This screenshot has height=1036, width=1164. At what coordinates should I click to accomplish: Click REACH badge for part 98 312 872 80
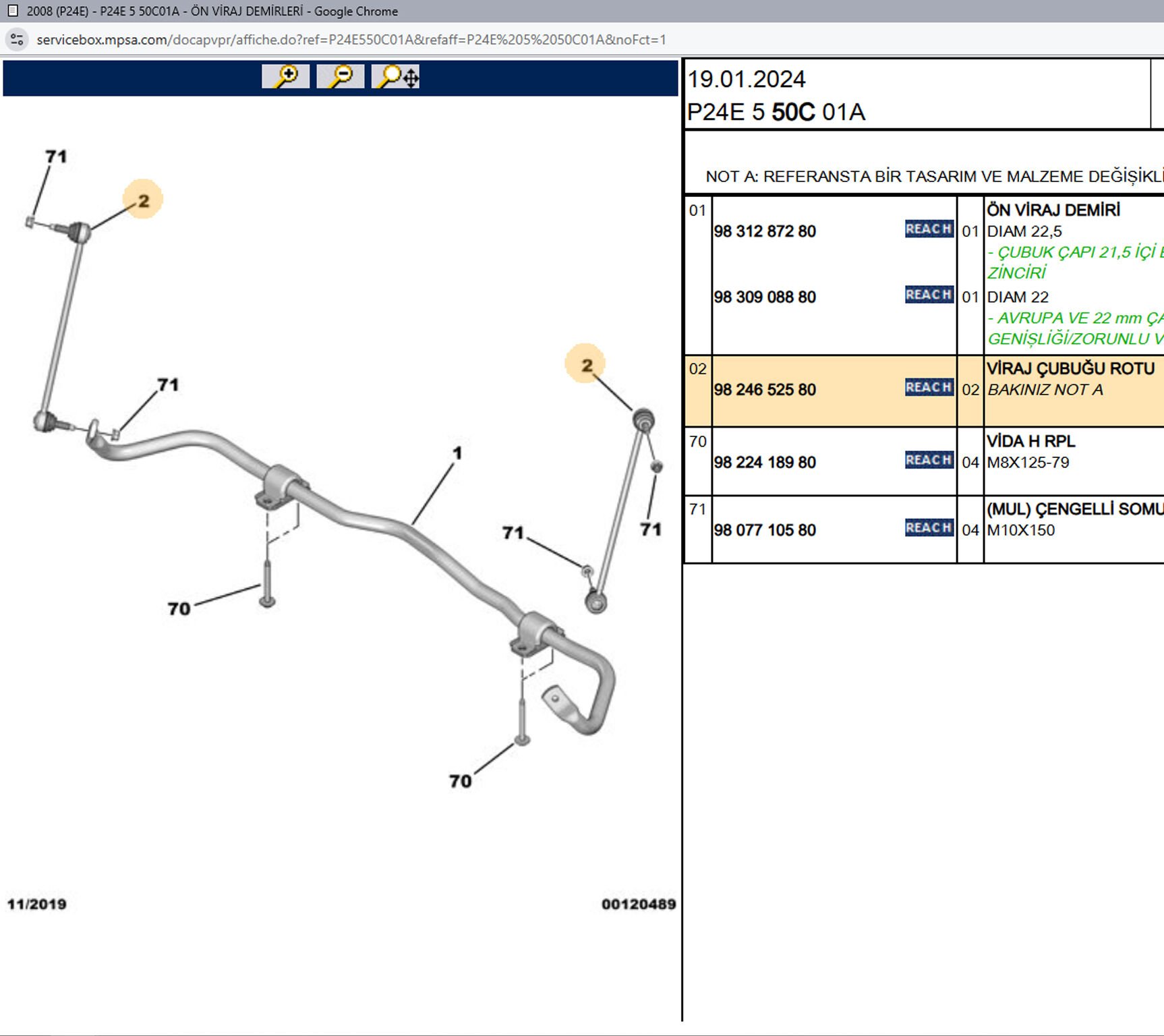929,229
